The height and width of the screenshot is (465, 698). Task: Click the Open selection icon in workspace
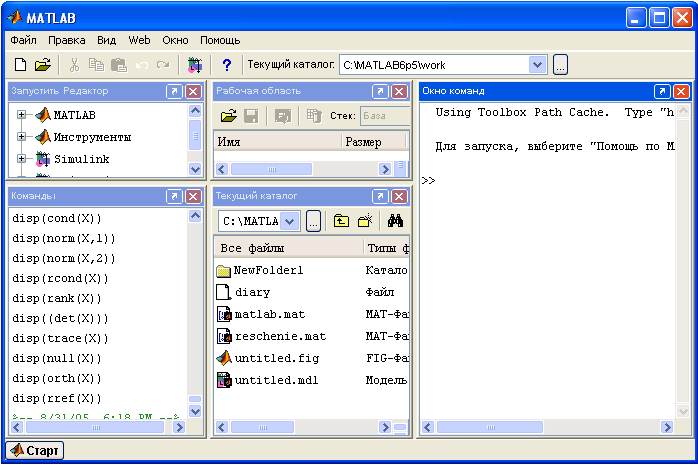tap(283, 116)
